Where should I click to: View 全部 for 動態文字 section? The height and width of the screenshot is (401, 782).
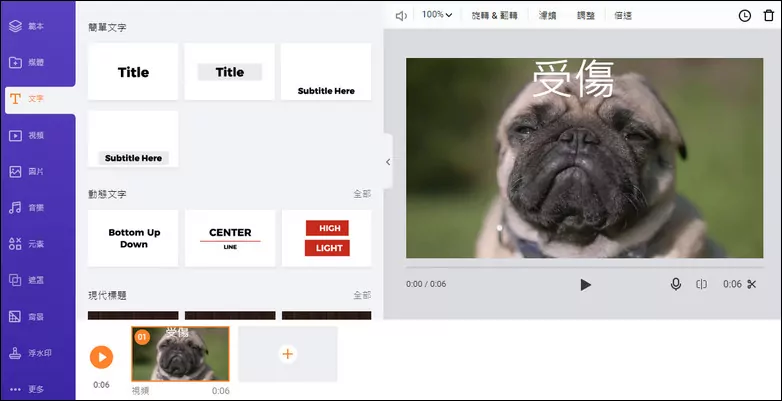(362, 194)
